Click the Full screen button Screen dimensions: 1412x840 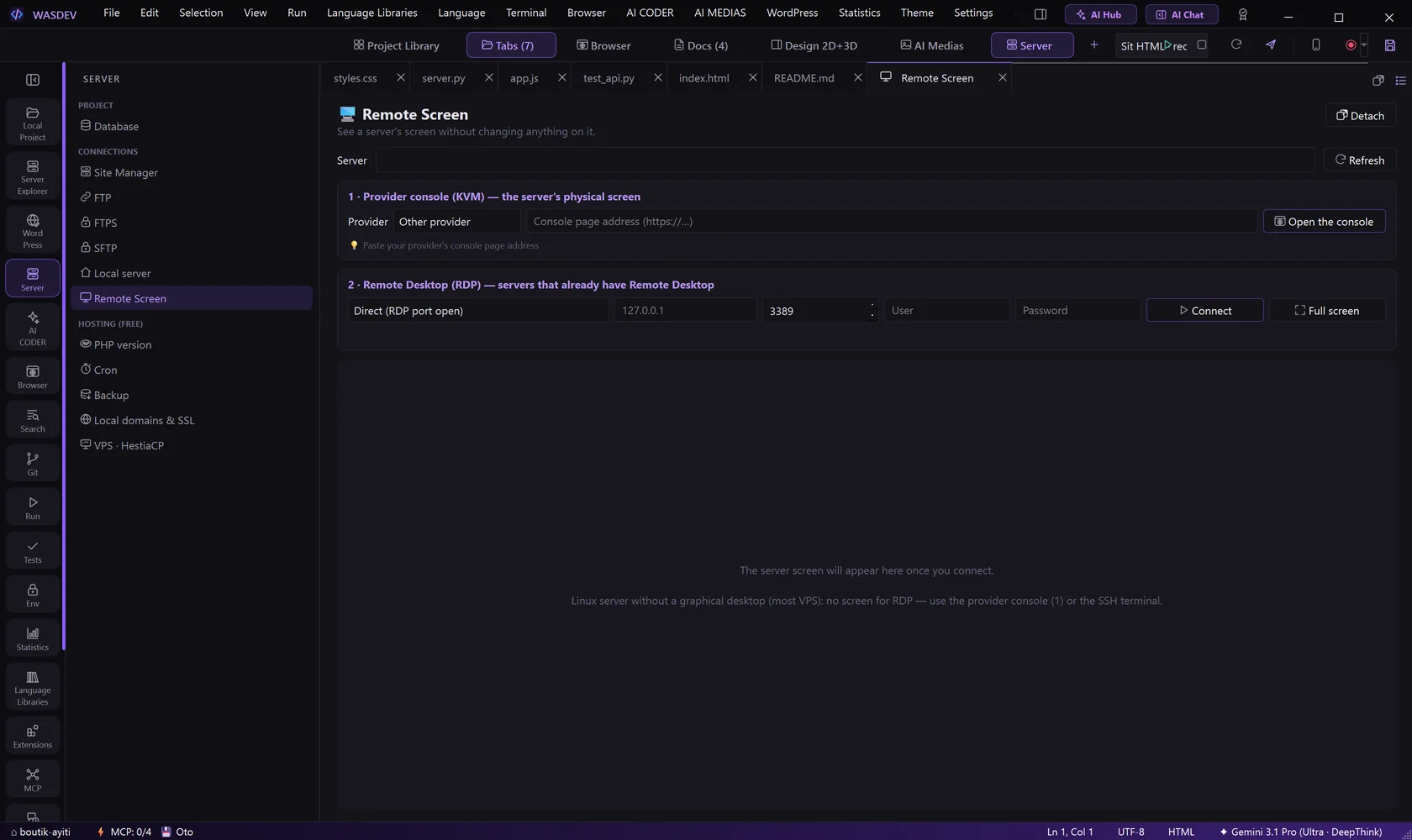tap(1327, 311)
